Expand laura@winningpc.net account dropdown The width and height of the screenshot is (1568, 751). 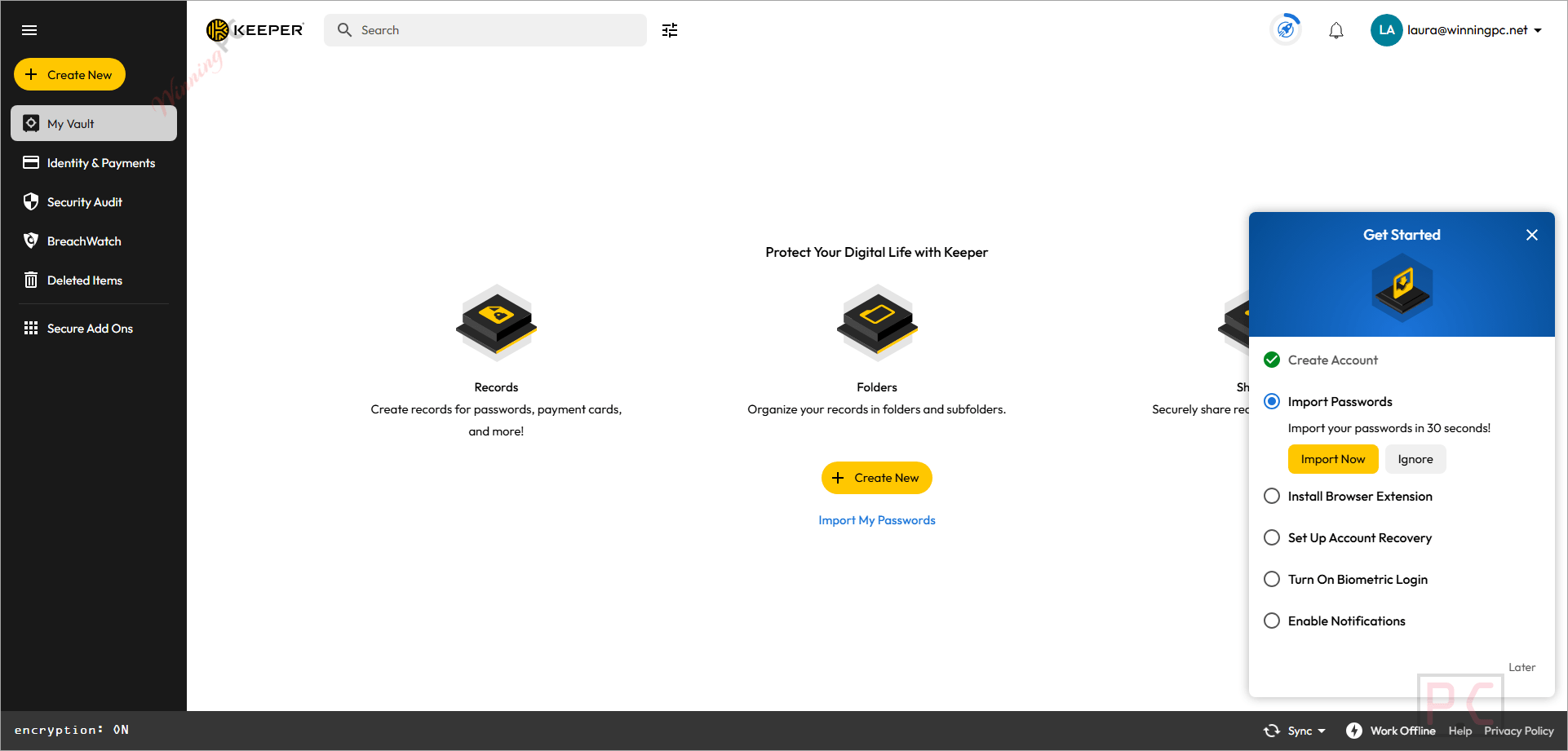pyautogui.click(x=1538, y=30)
